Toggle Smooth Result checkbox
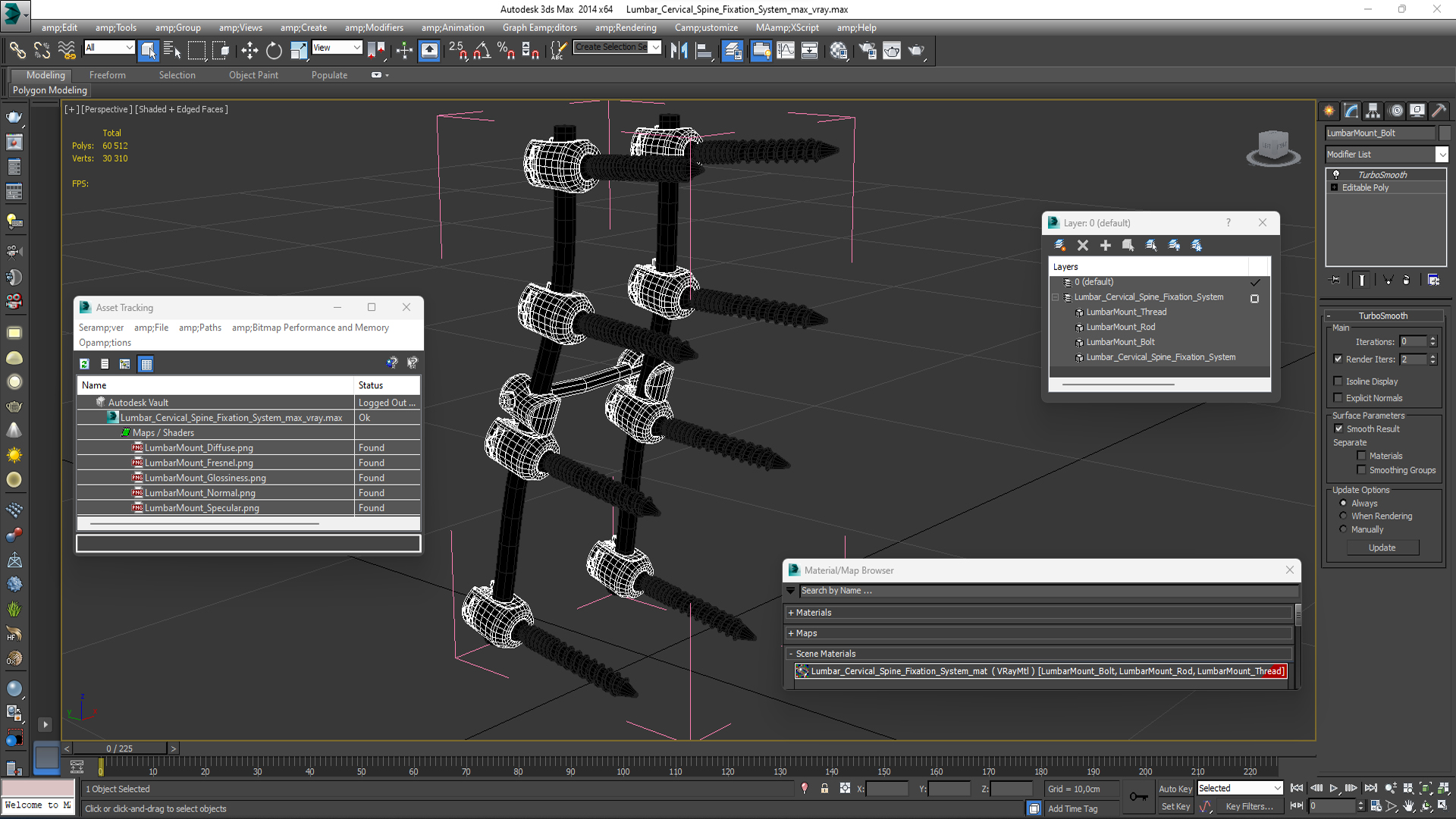Screen dimensions: 1456x819 pos(1338,428)
